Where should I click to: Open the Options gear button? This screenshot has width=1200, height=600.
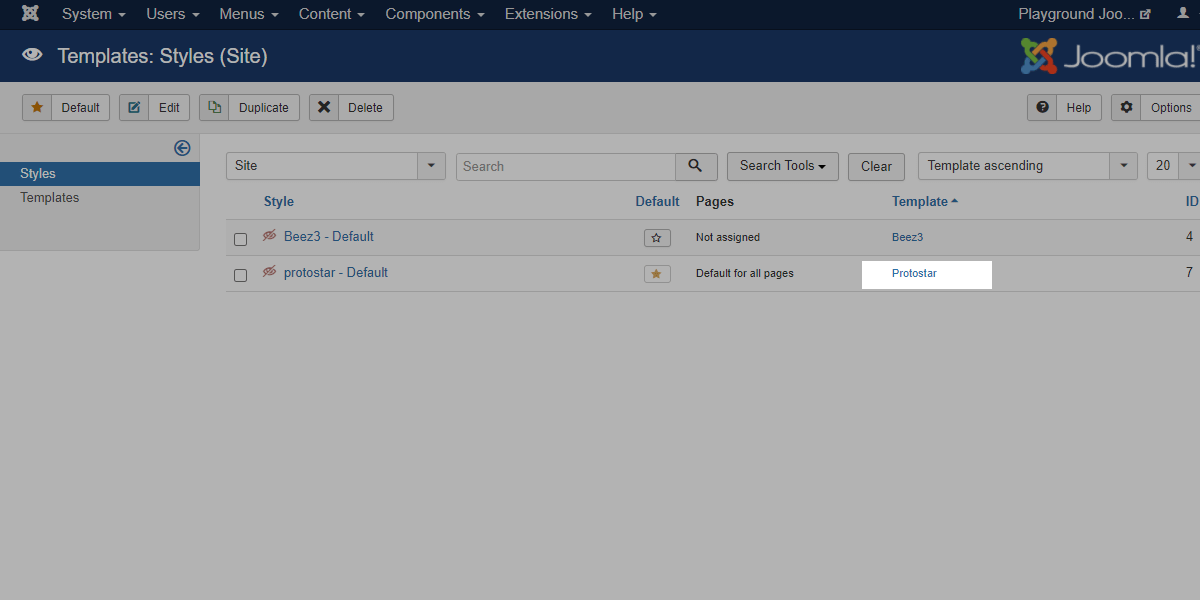click(x=1156, y=107)
